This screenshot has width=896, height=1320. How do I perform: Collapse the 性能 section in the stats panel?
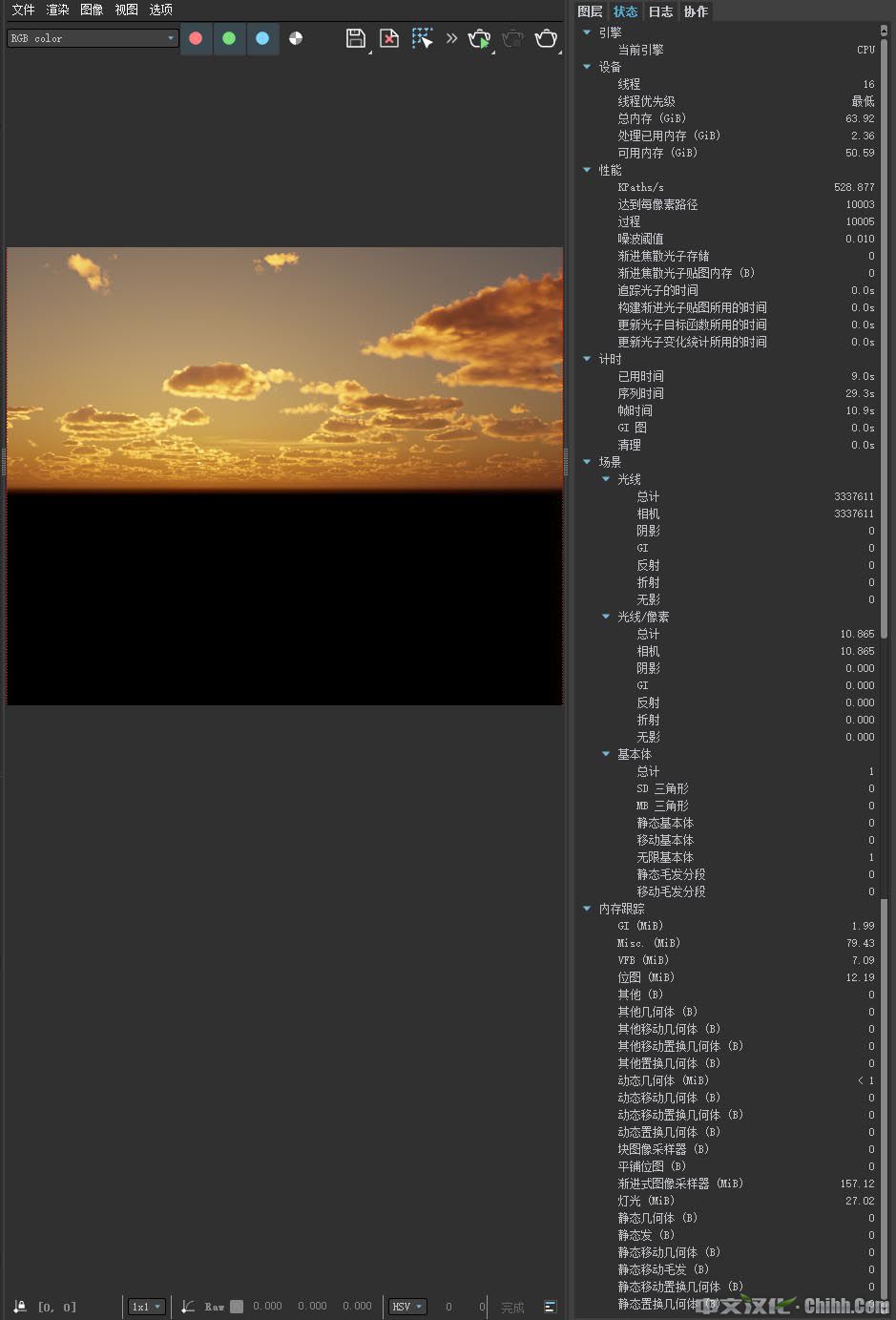[x=587, y=170]
